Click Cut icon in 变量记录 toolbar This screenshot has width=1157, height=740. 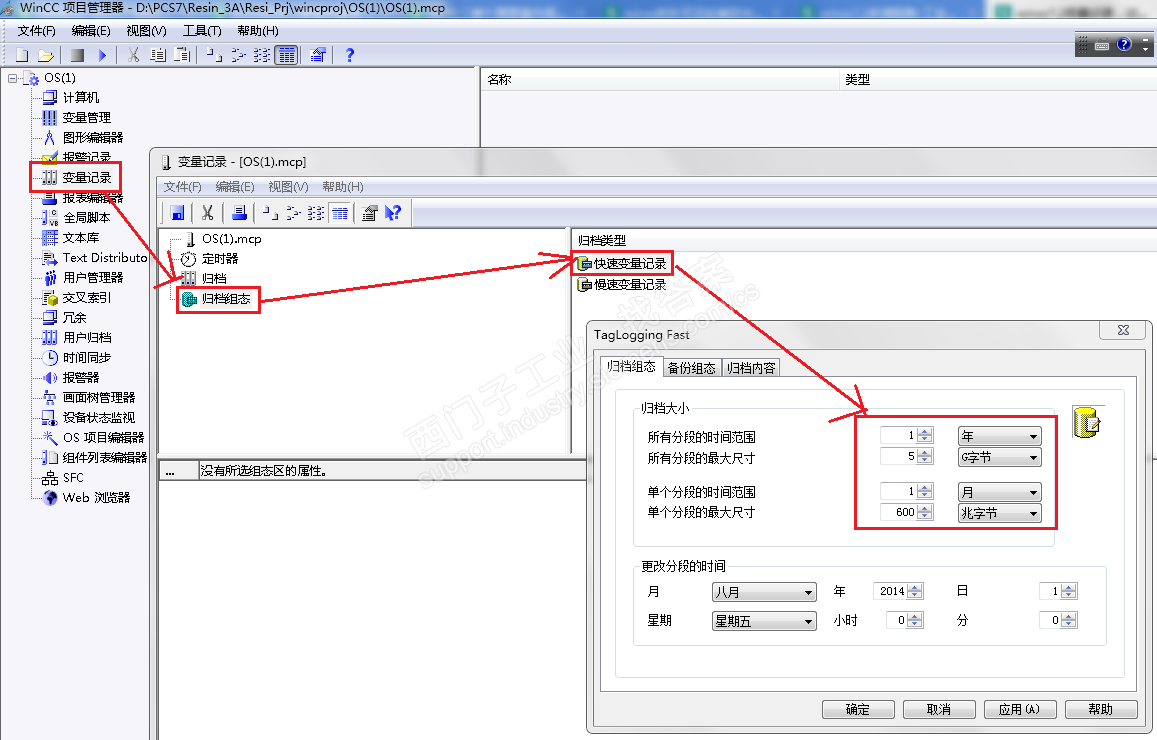click(x=207, y=213)
